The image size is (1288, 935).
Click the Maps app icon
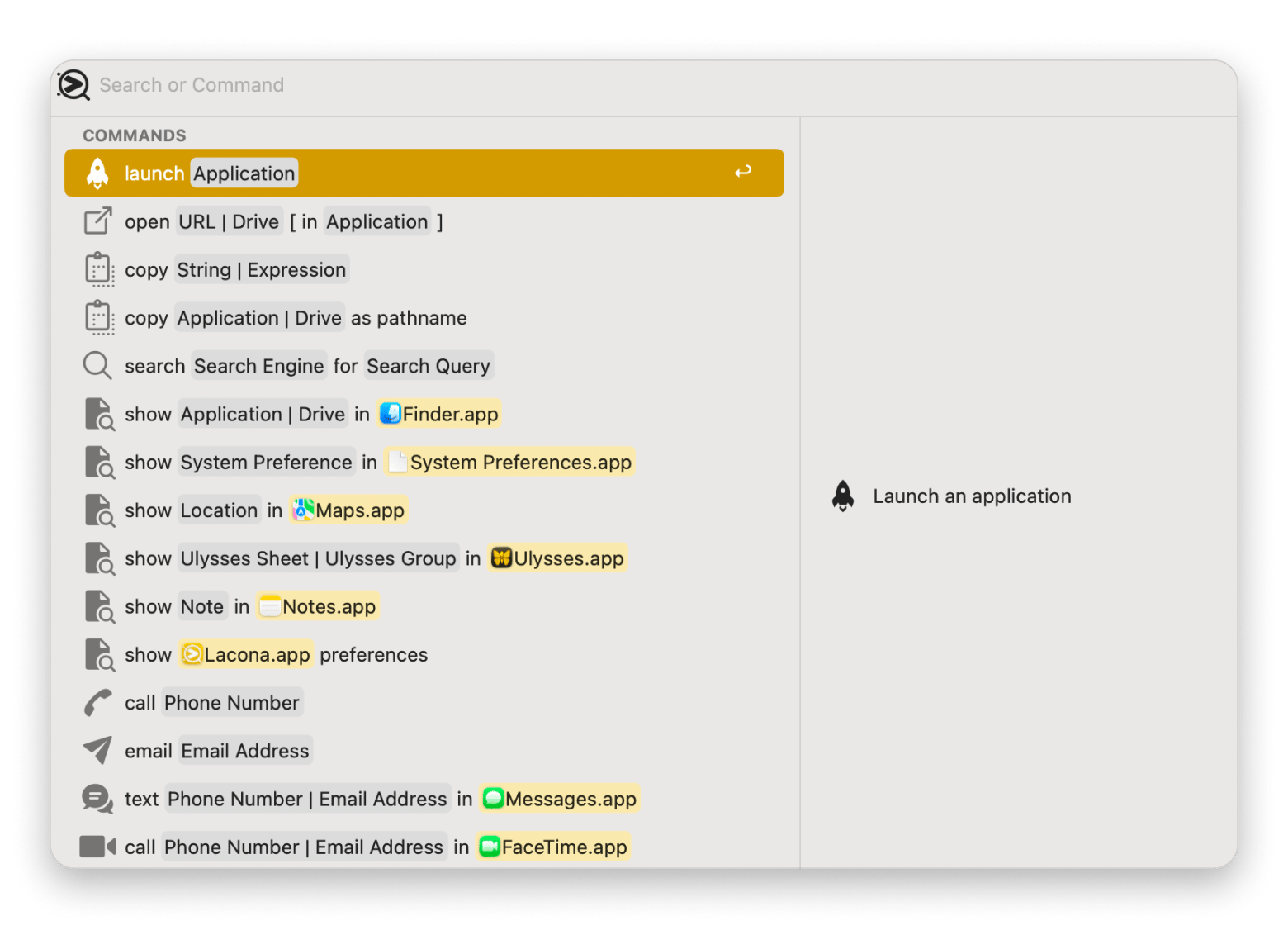[x=304, y=510]
